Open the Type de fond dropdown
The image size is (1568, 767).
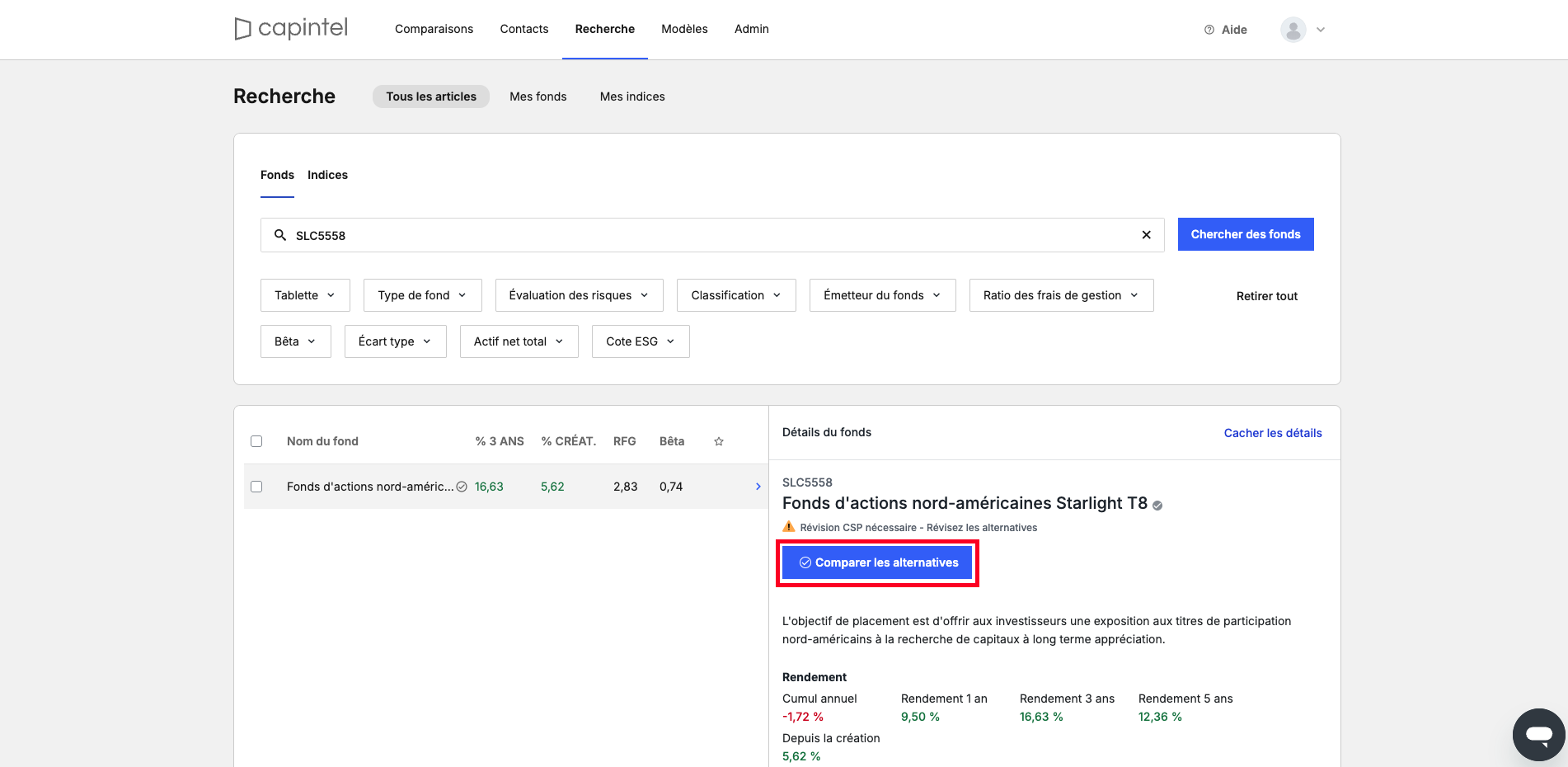point(422,295)
